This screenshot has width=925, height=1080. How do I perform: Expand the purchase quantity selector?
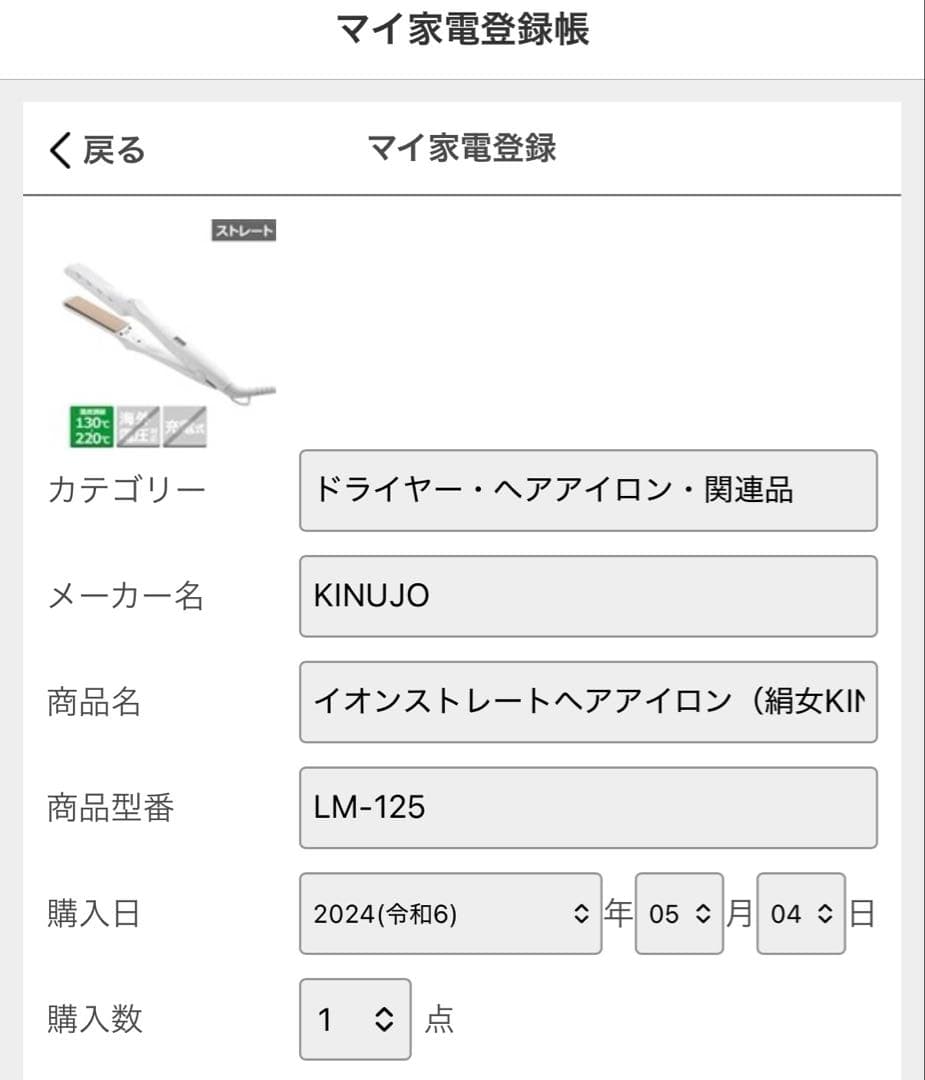355,1019
